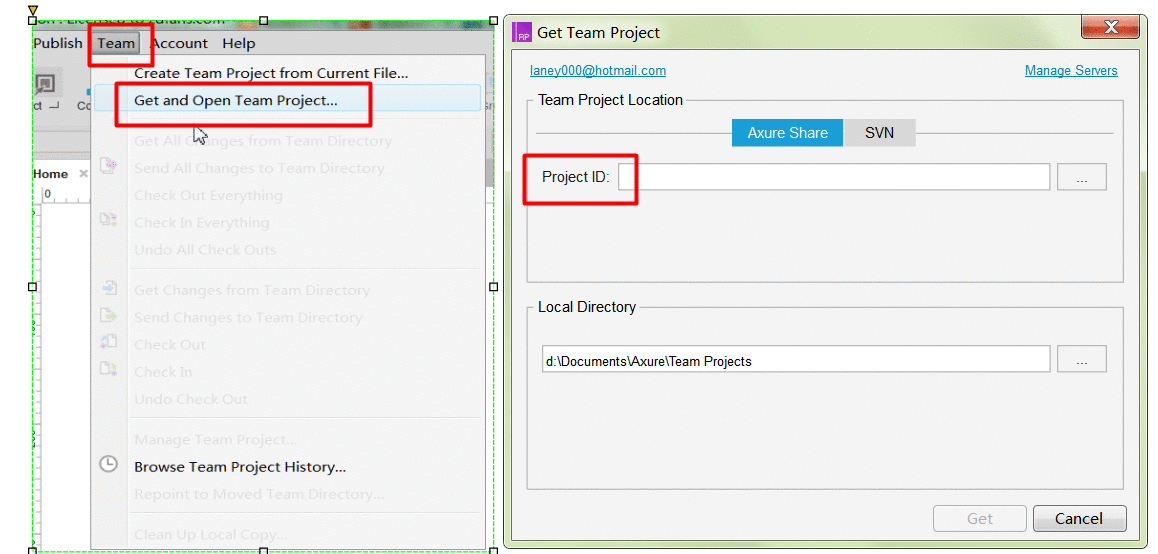Click the laney000@hotmail.com account link
The image size is (1158, 554).
[598, 71]
